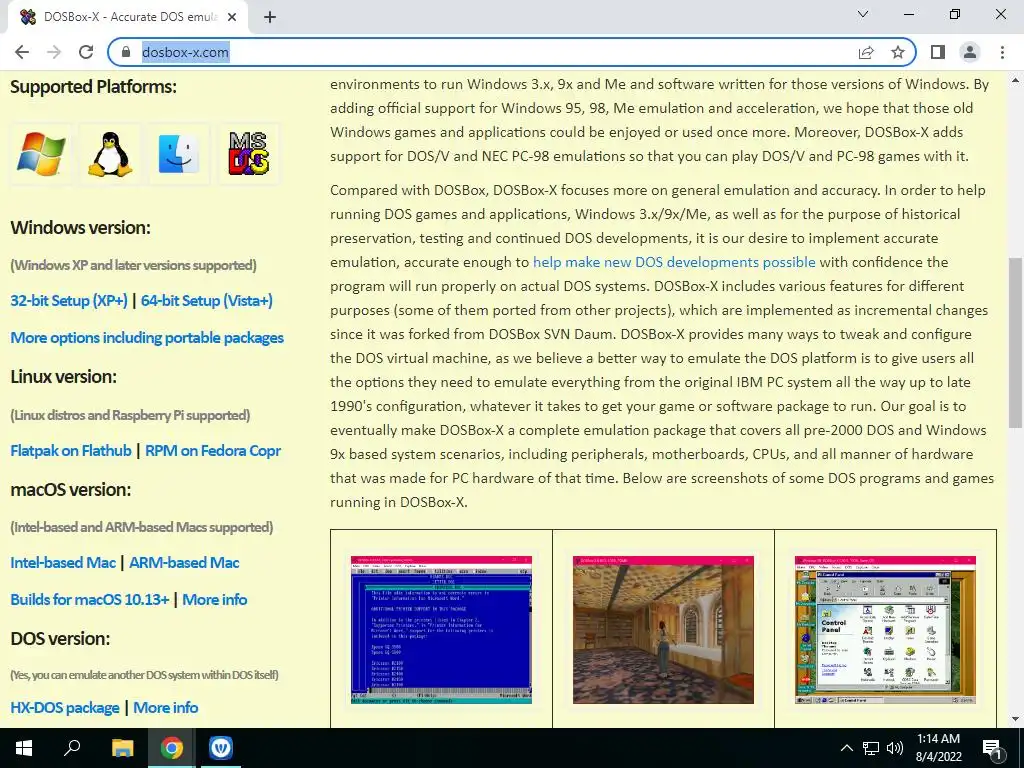This screenshot has width=1024, height=768.
Task: Open the RPM on Fedora Copr link
Action: [213, 451]
